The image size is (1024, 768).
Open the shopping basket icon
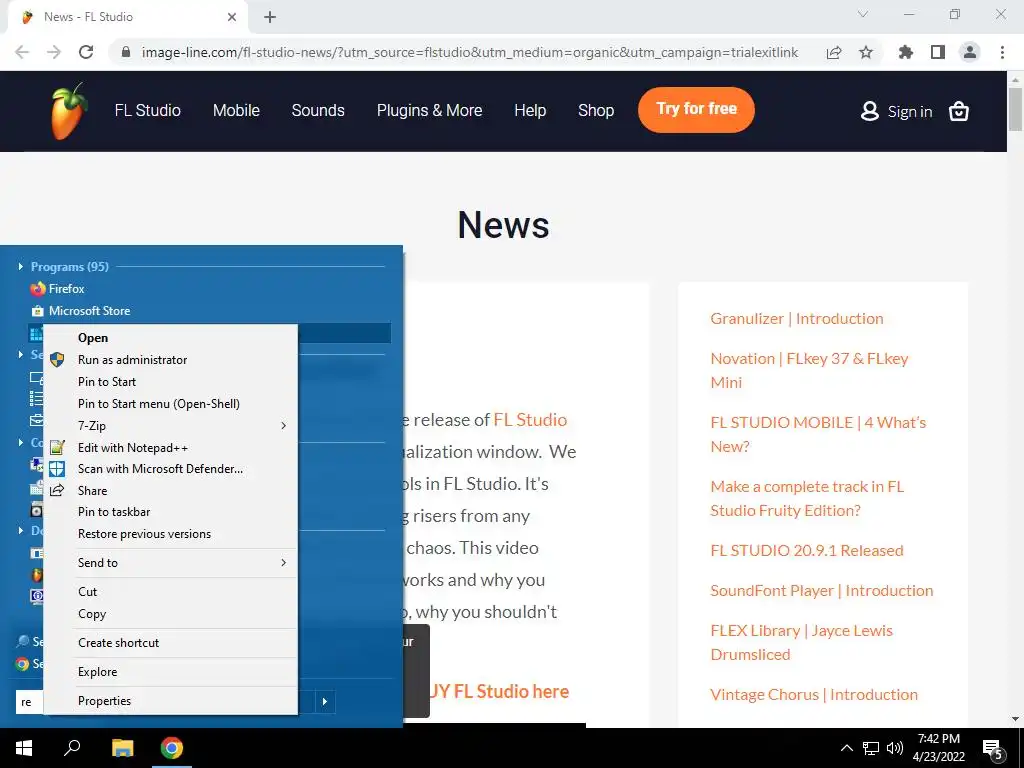(958, 112)
